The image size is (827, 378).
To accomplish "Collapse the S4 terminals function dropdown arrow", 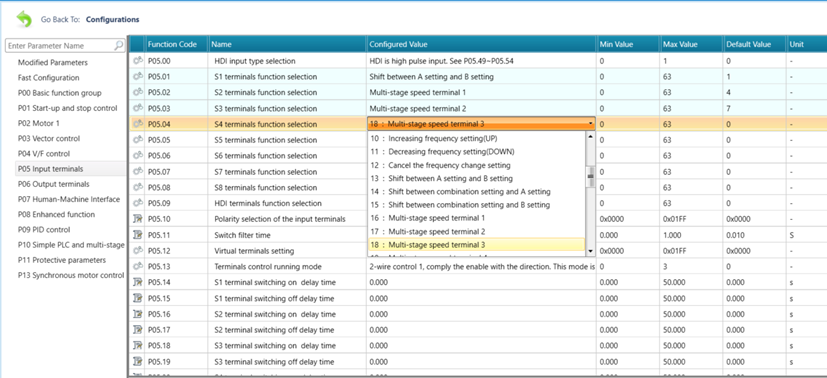I will pyautogui.click(x=591, y=124).
